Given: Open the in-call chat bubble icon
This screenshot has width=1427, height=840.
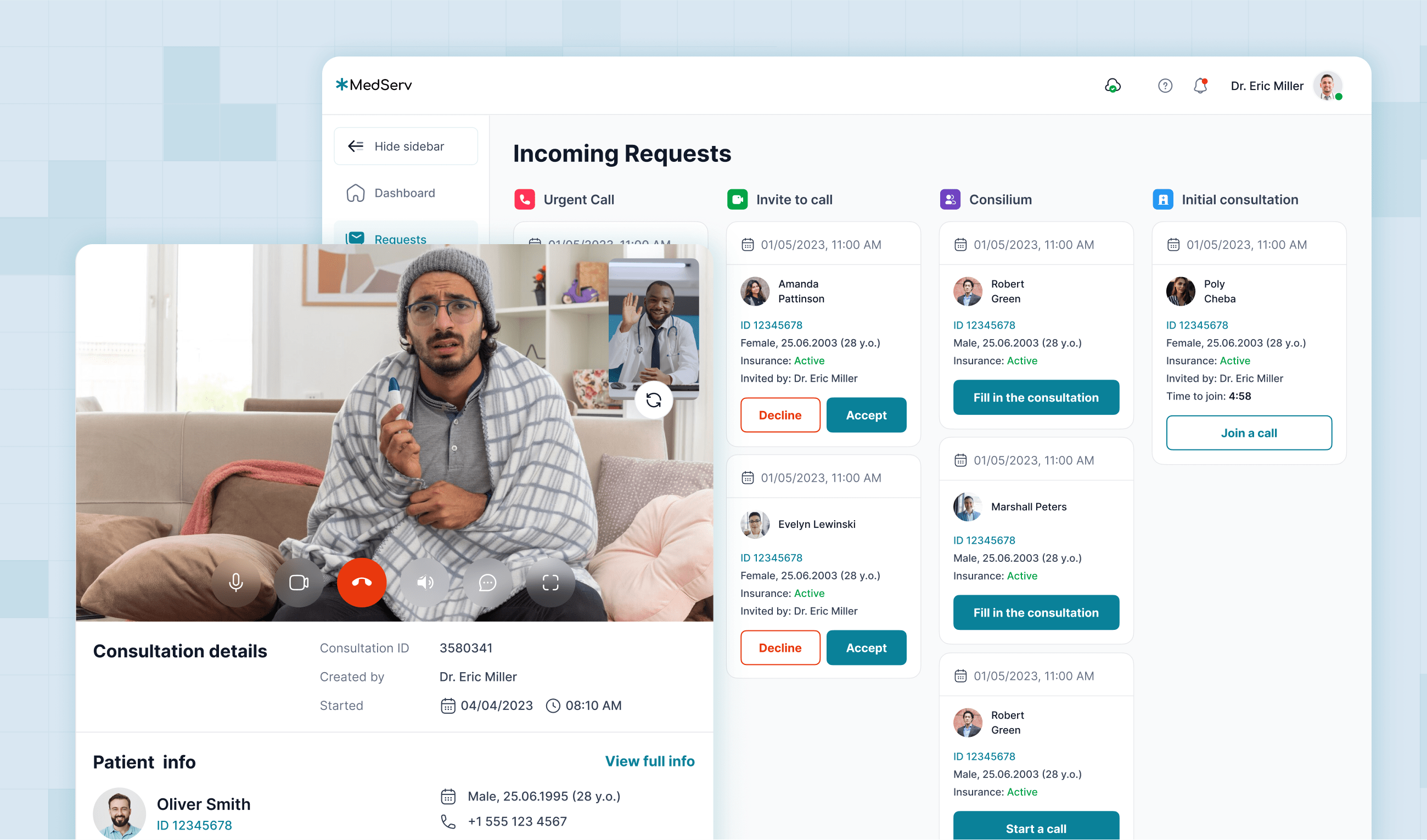Looking at the screenshot, I should pyautogui.click(x=487, y=583).
